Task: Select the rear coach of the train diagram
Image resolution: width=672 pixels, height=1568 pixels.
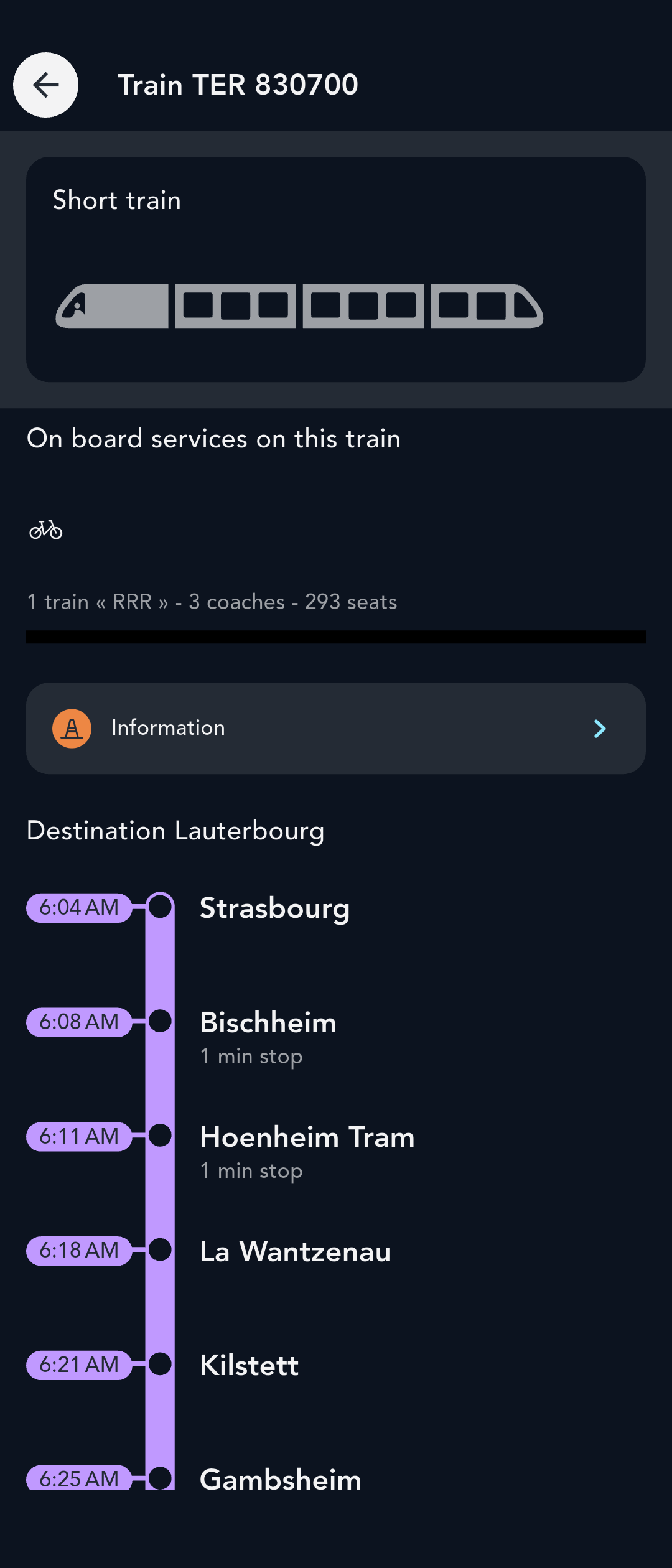Action: (x=487, y=306)
